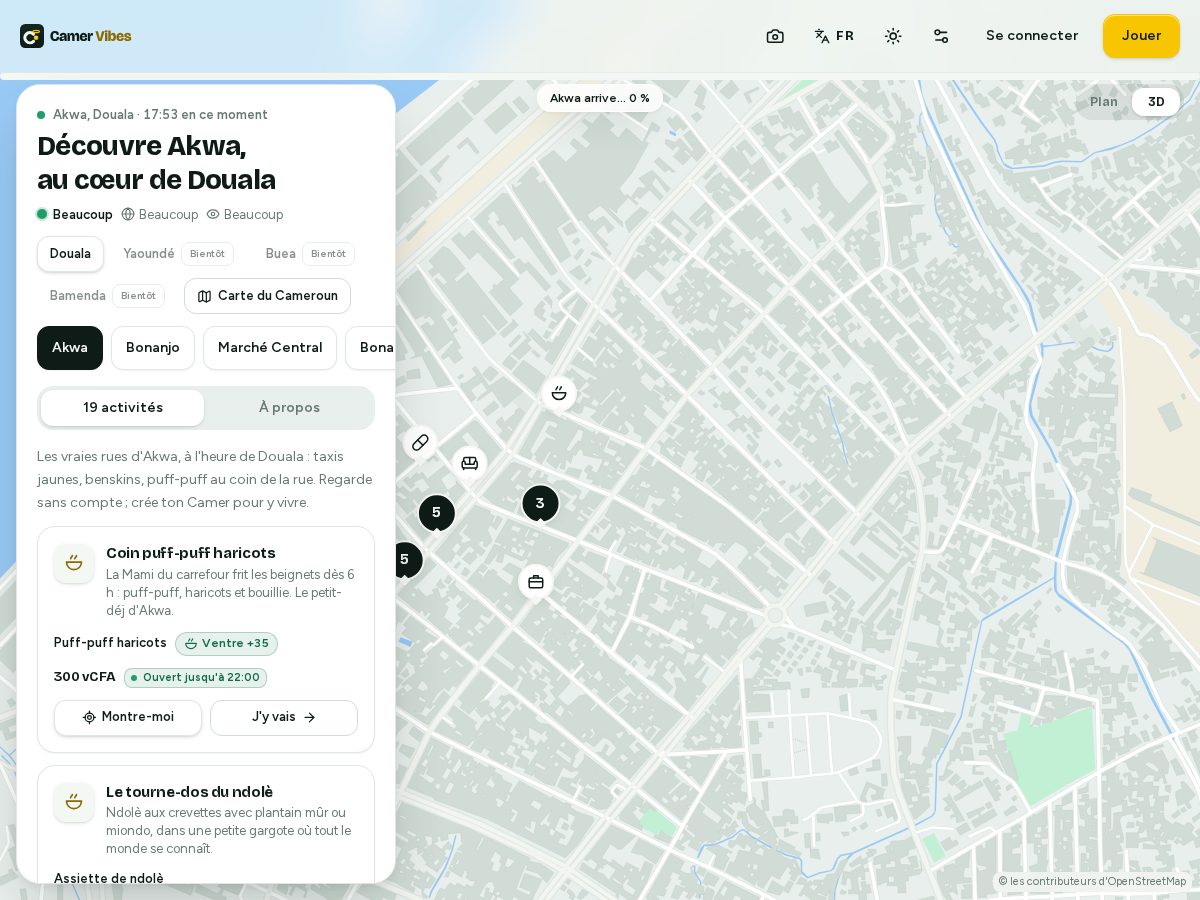Open the settings sliders icon
Image resolution: width=1200 pixels, height=900 pixels.
click(941, 36)
